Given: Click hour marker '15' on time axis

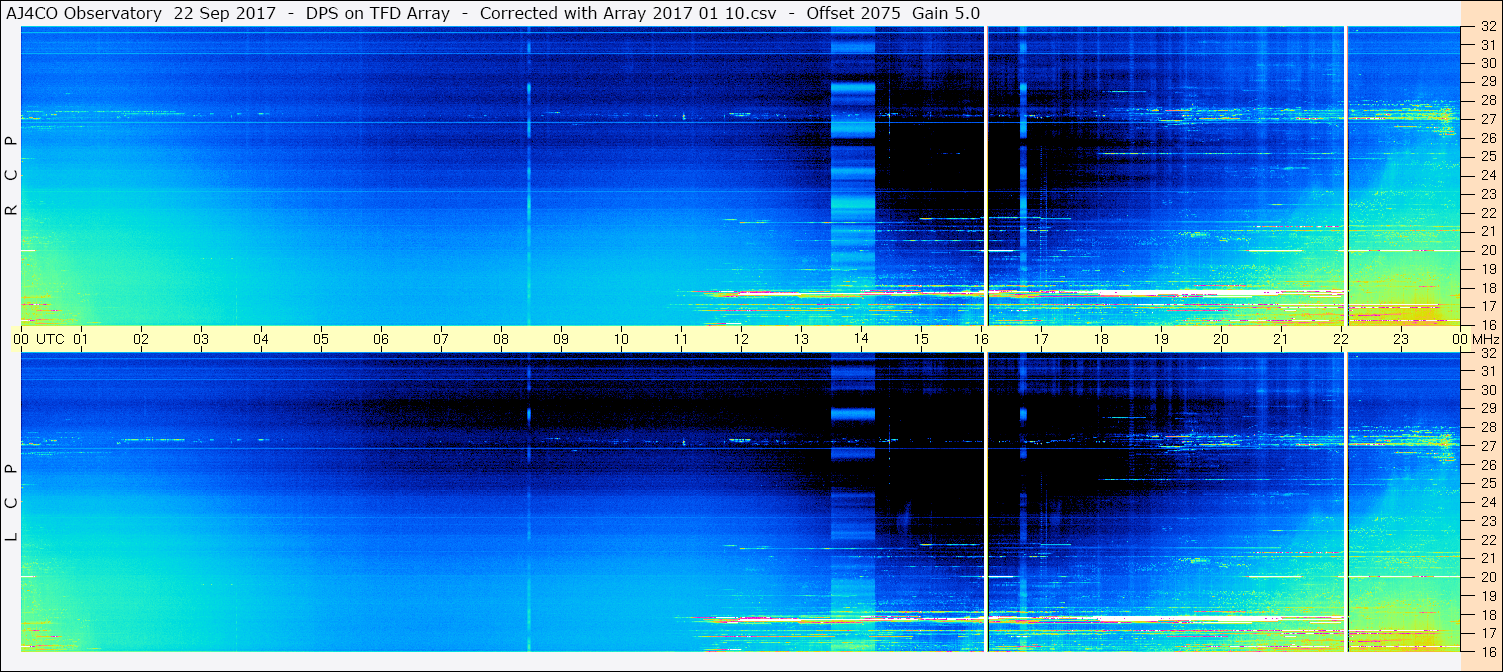Looking at the screenshot, I should point(921,339).
